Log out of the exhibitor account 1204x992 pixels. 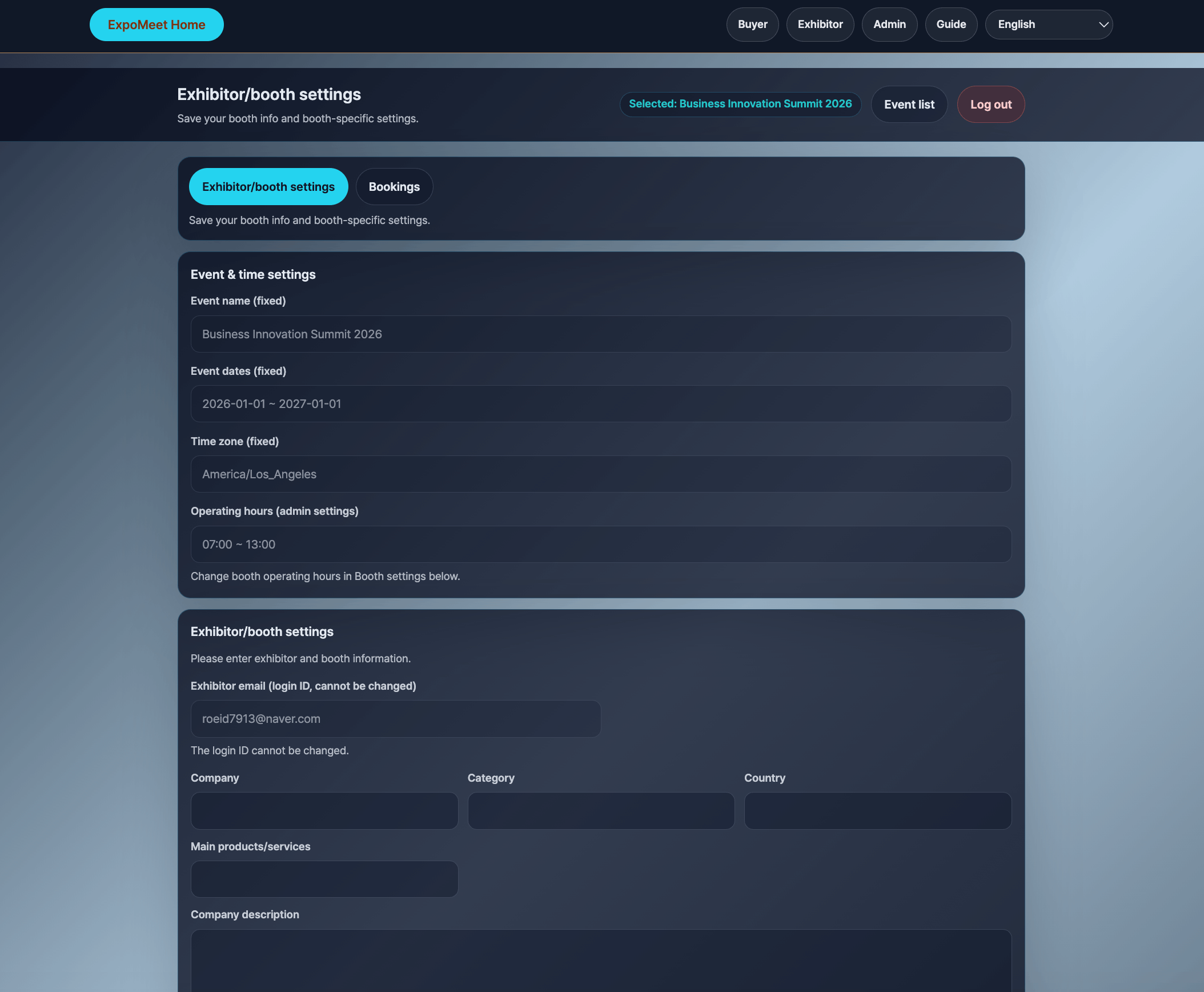pyautogui.click(x=991, y=104)
